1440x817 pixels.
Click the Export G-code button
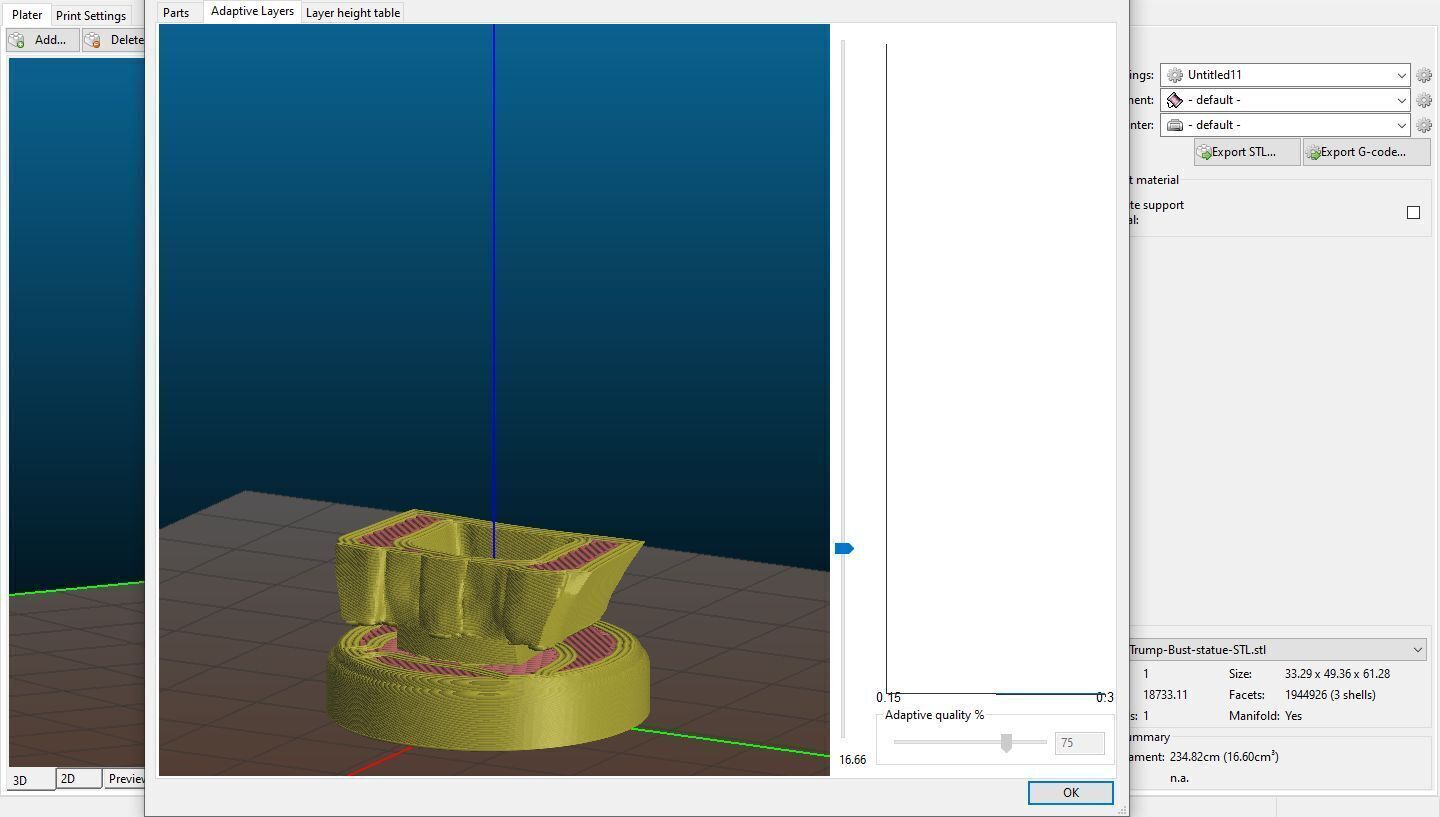point(1366,152)
